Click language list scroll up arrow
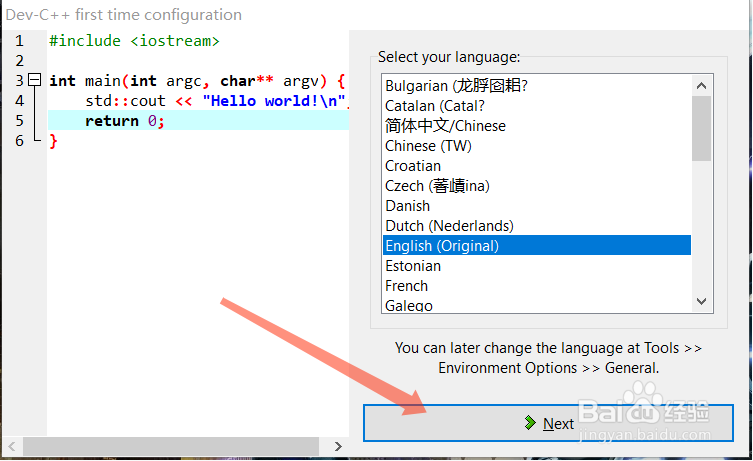Image resolution: width=753 pixels, height=461 pixels. coord(701,85)
